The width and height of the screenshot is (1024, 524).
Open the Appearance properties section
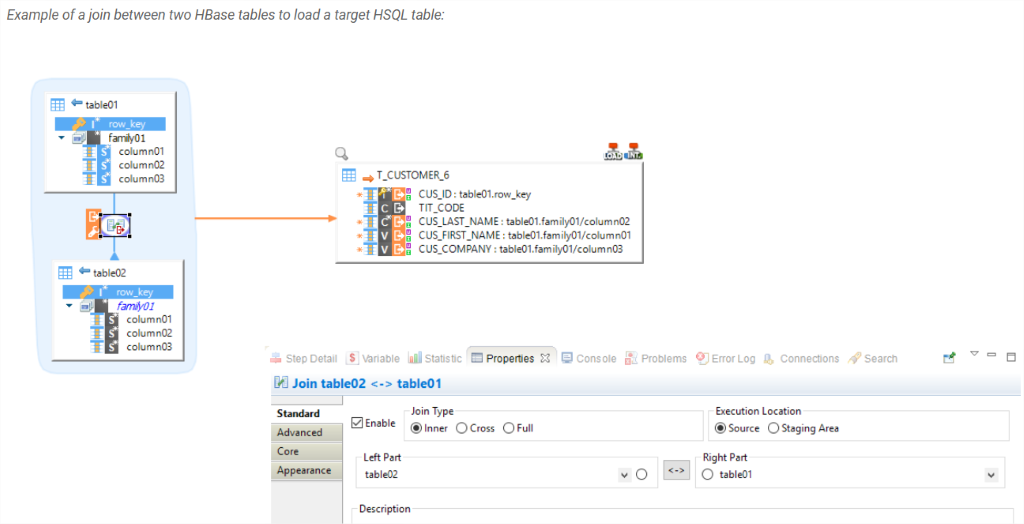point(306,470)
